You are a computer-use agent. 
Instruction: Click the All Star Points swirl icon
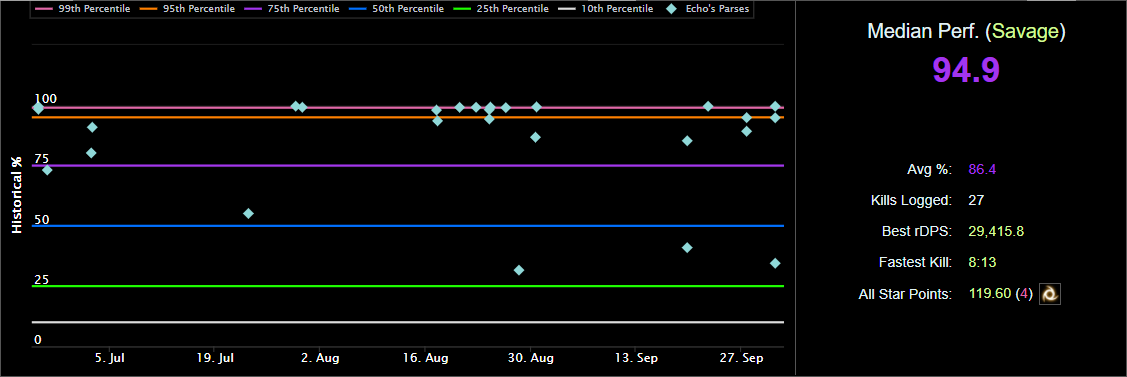[x=1050, y=294]
